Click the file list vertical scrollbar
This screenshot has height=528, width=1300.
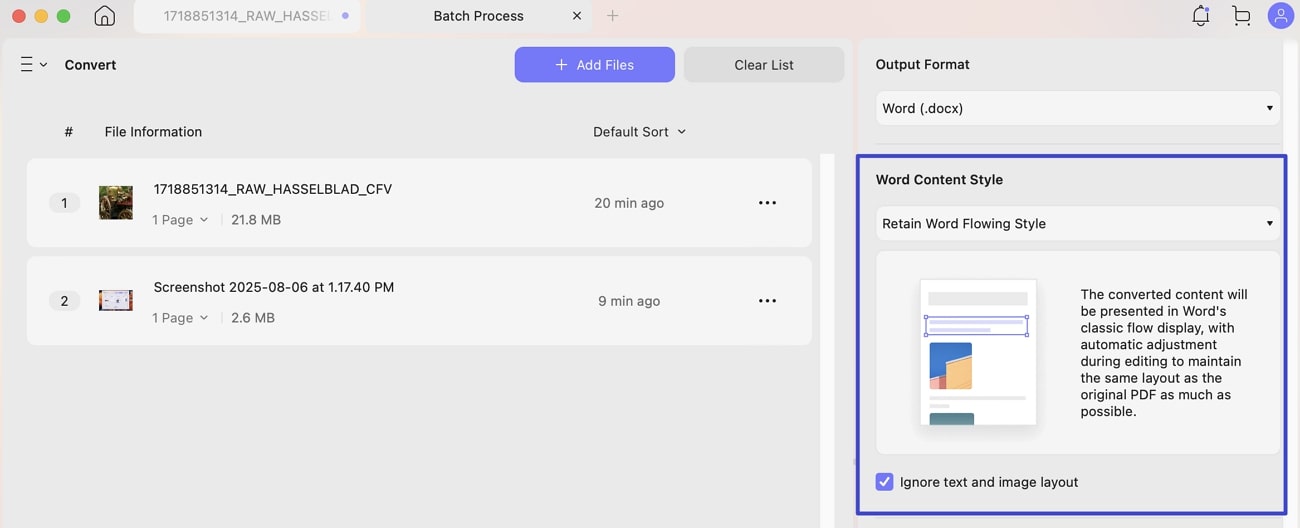coord(827,340)
